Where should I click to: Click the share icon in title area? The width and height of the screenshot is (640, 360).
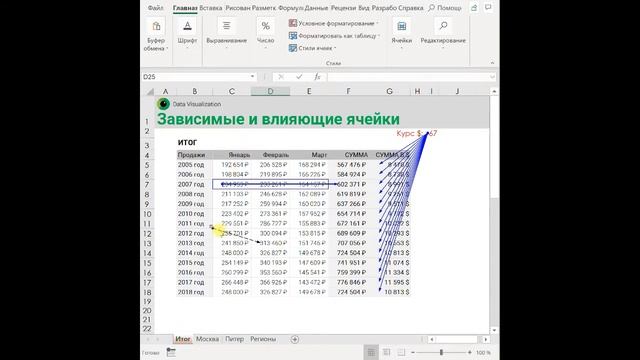(x=474, y=8)
